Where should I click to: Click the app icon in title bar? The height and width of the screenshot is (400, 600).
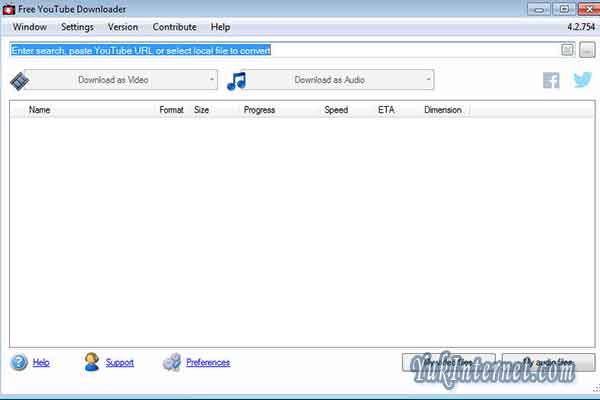point(8,10)
